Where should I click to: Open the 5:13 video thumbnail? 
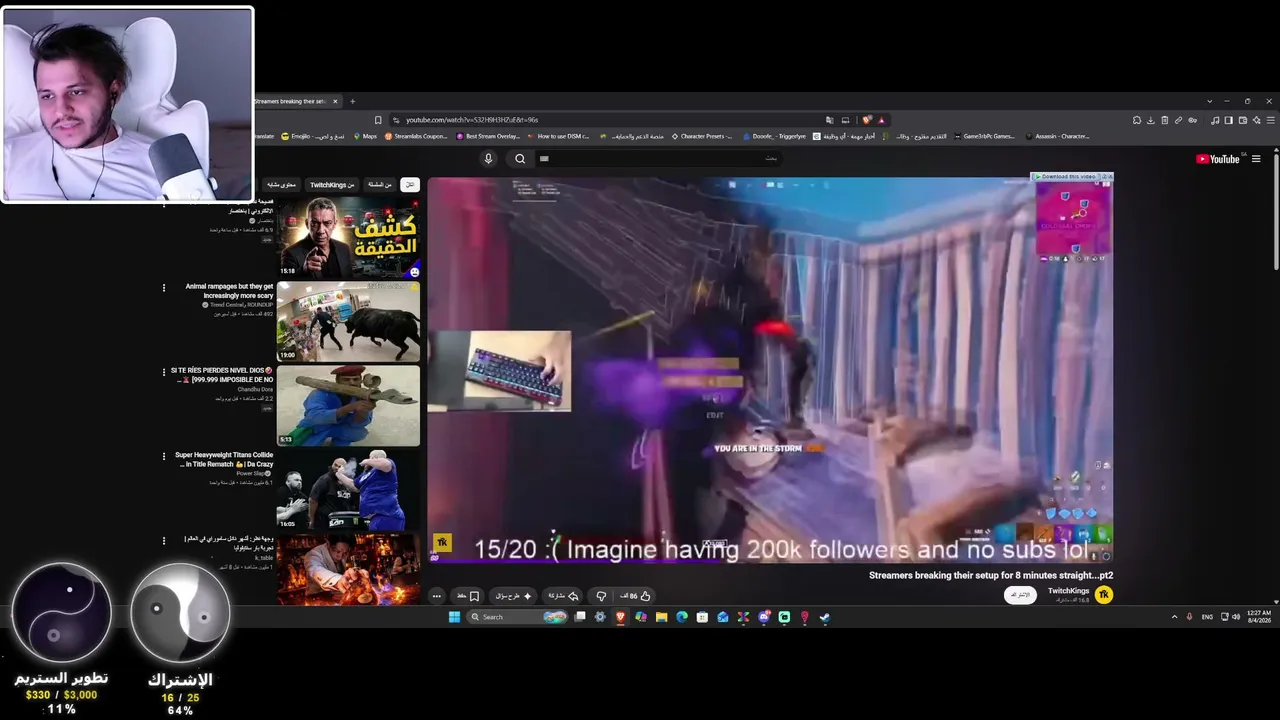click(x=348, y=405)
